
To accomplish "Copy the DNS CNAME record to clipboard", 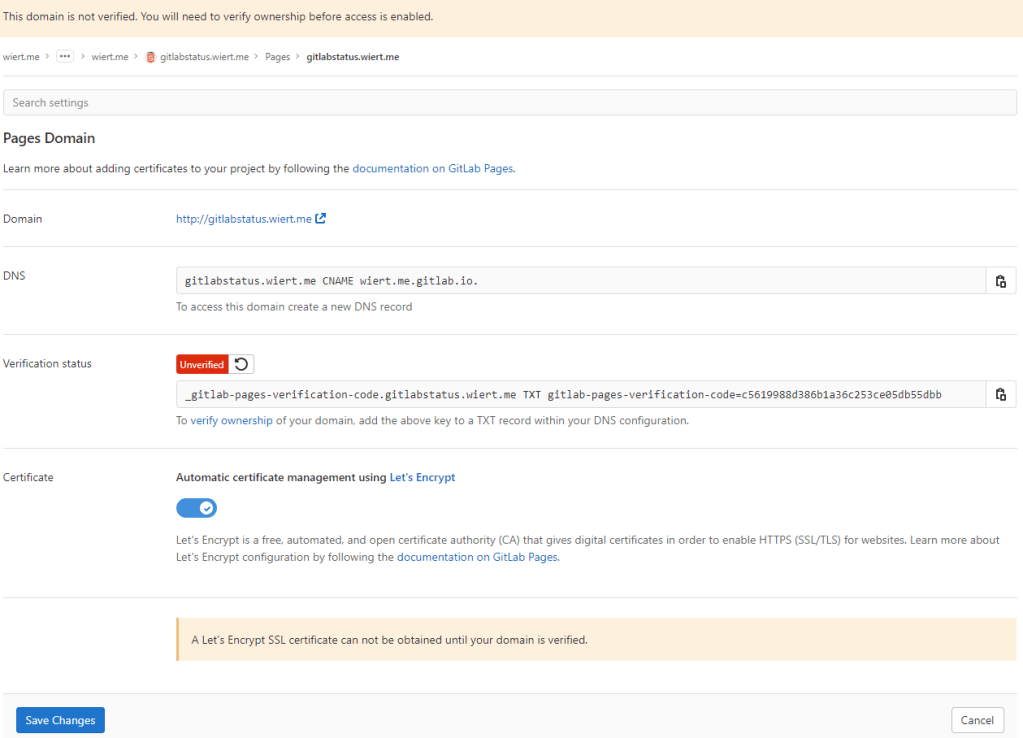I will [x=1000, y=280].
